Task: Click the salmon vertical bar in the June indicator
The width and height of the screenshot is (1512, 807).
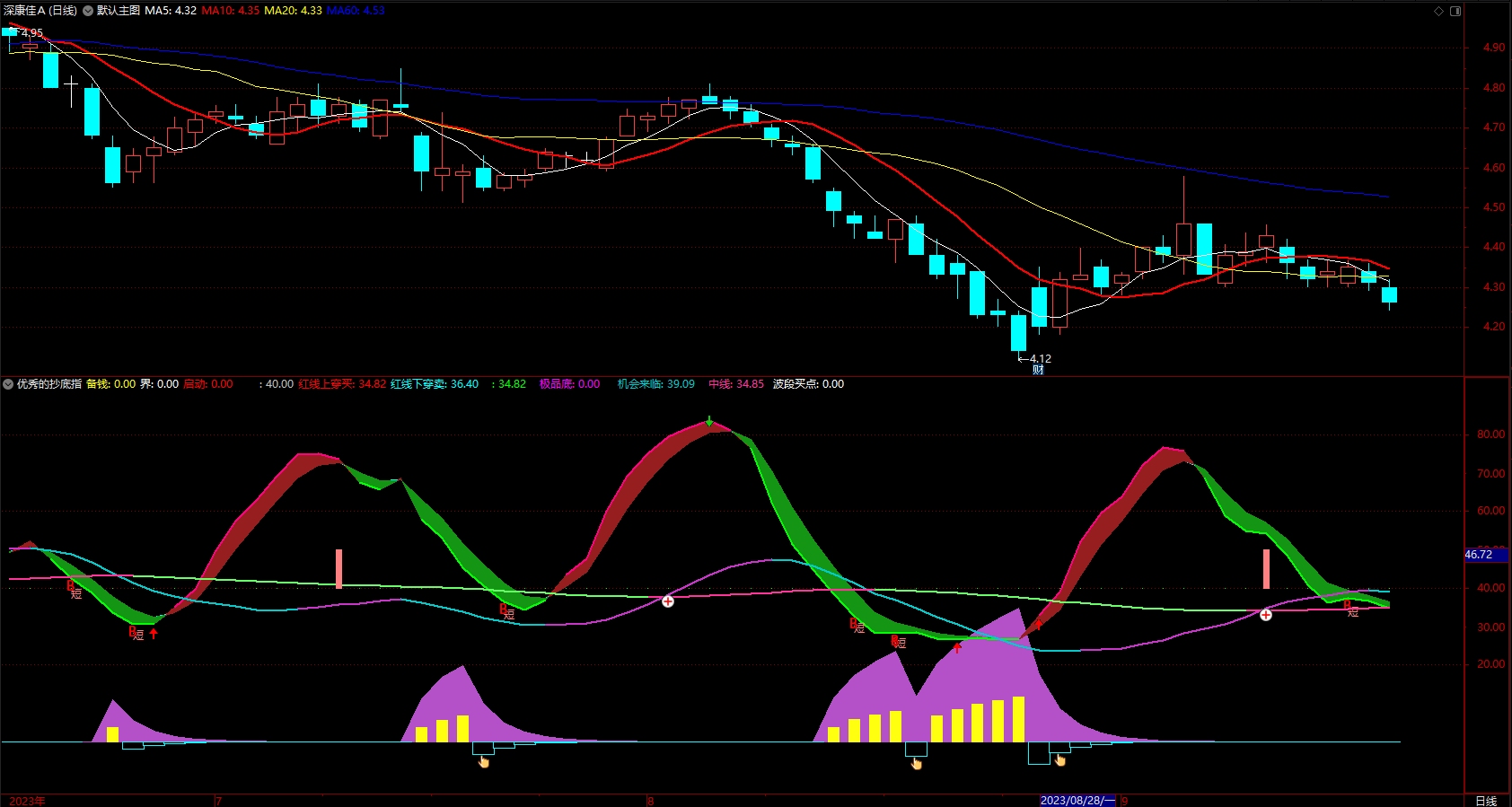Action: click(339, 569)
